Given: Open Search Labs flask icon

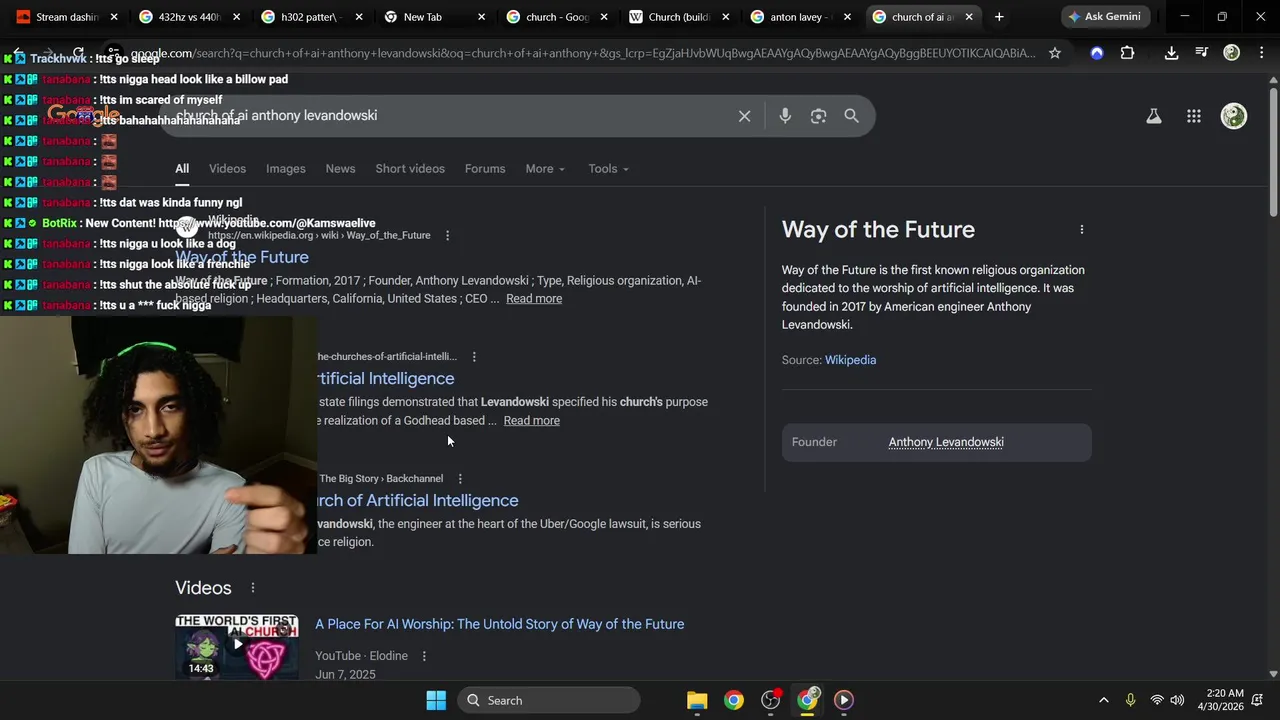Looking at the screenshot, I should [x=1153, y=116].
